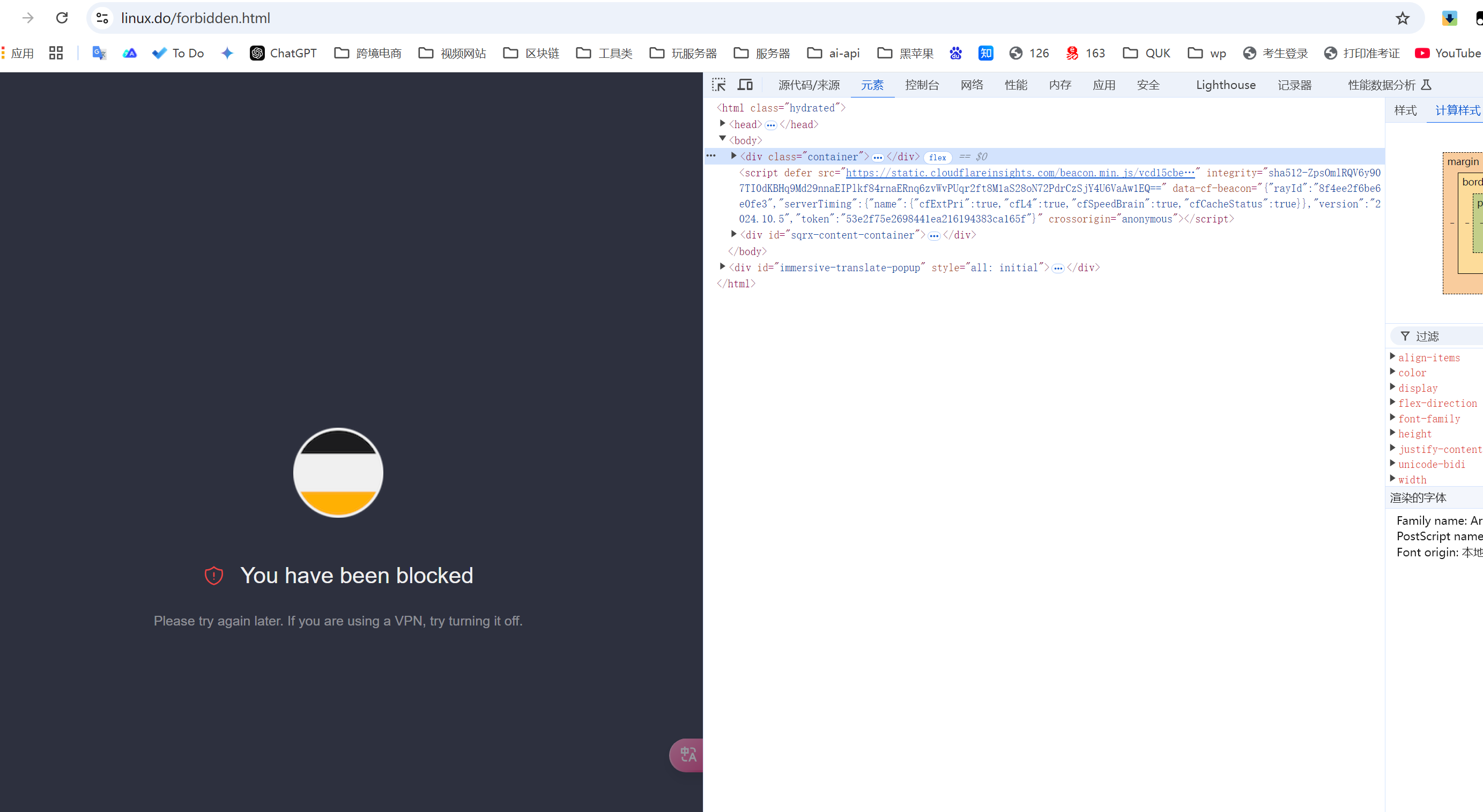Open the 服务器 bookmark folder

coord(762,53)
